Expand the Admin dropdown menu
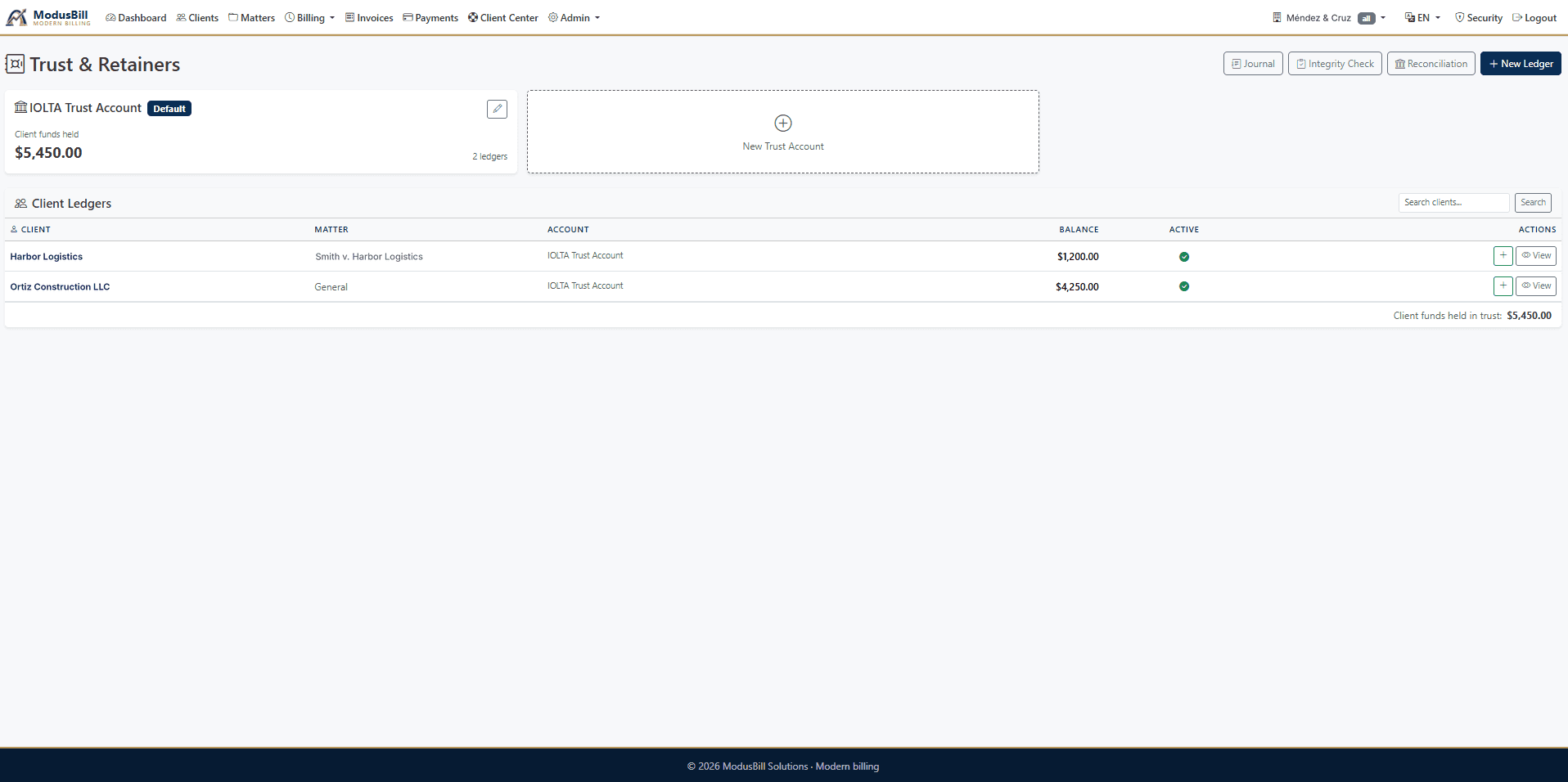1568x782 pixels. point(574,18)
